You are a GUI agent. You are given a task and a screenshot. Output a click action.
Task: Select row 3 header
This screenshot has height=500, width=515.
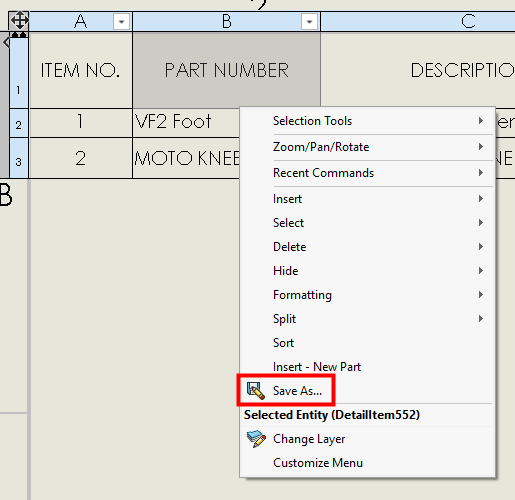pos(19,158)
